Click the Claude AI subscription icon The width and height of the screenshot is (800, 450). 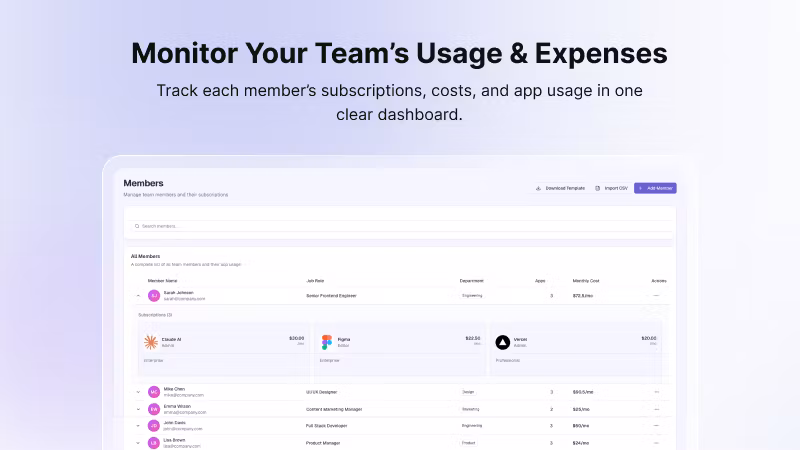click(151, 342)
